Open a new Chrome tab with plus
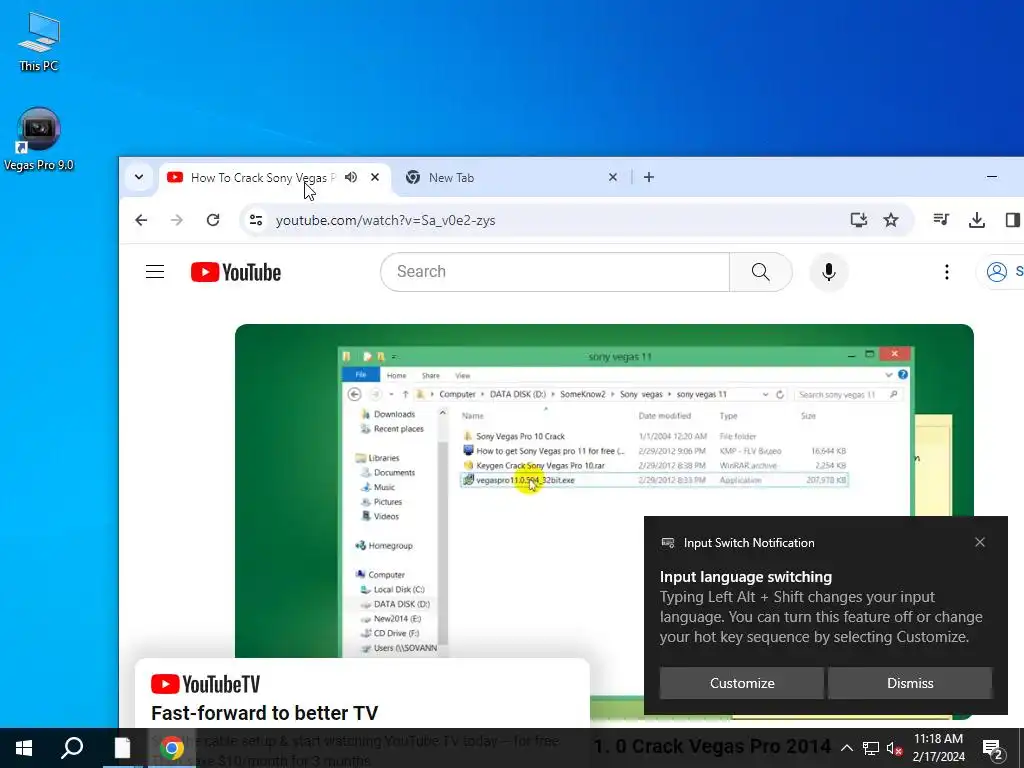 click(x=648, y=177)
